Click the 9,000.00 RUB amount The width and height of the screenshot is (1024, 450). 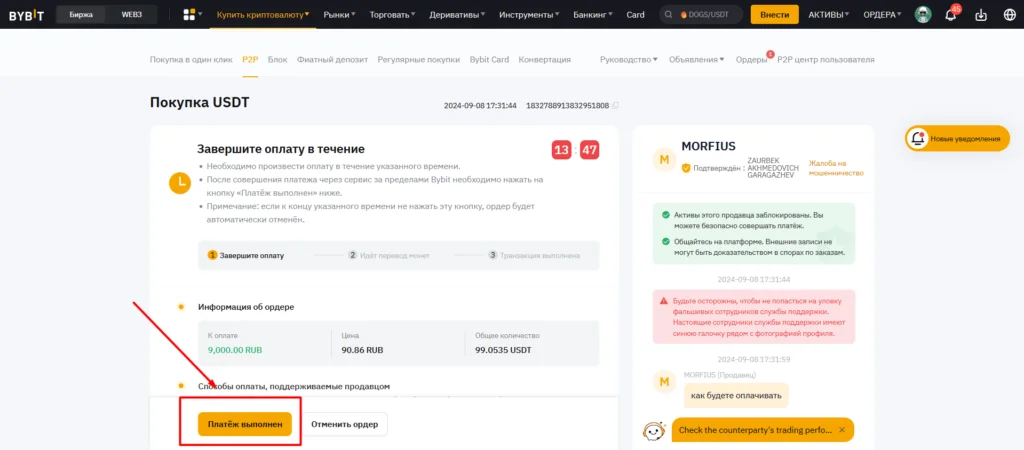coord(234,350)
